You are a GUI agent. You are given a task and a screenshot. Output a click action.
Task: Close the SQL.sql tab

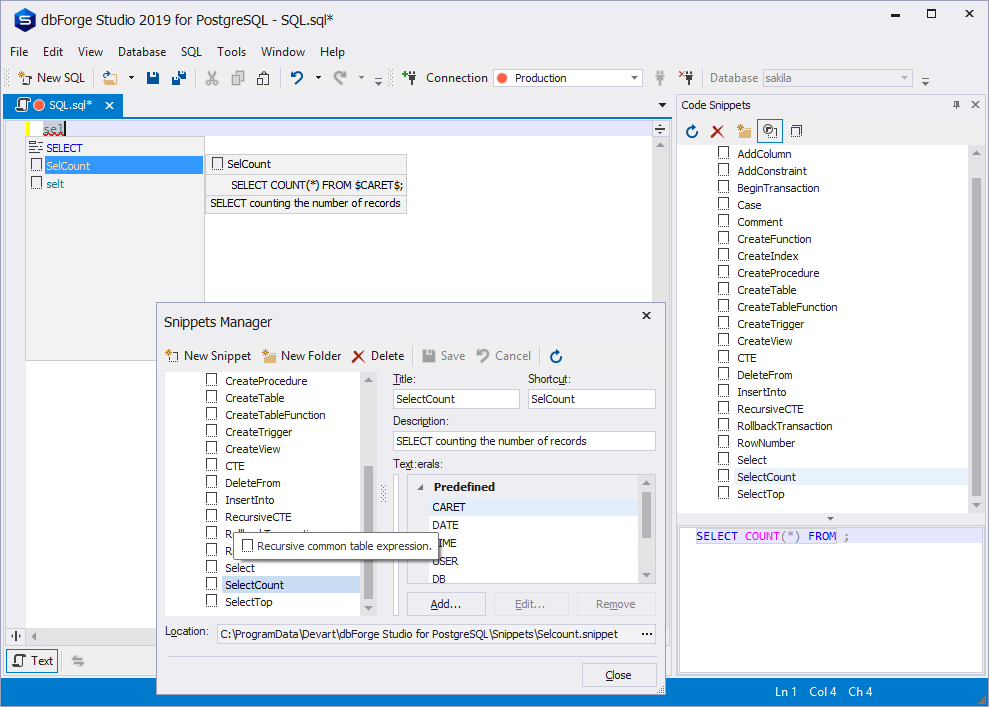click(x=109, y=105)
